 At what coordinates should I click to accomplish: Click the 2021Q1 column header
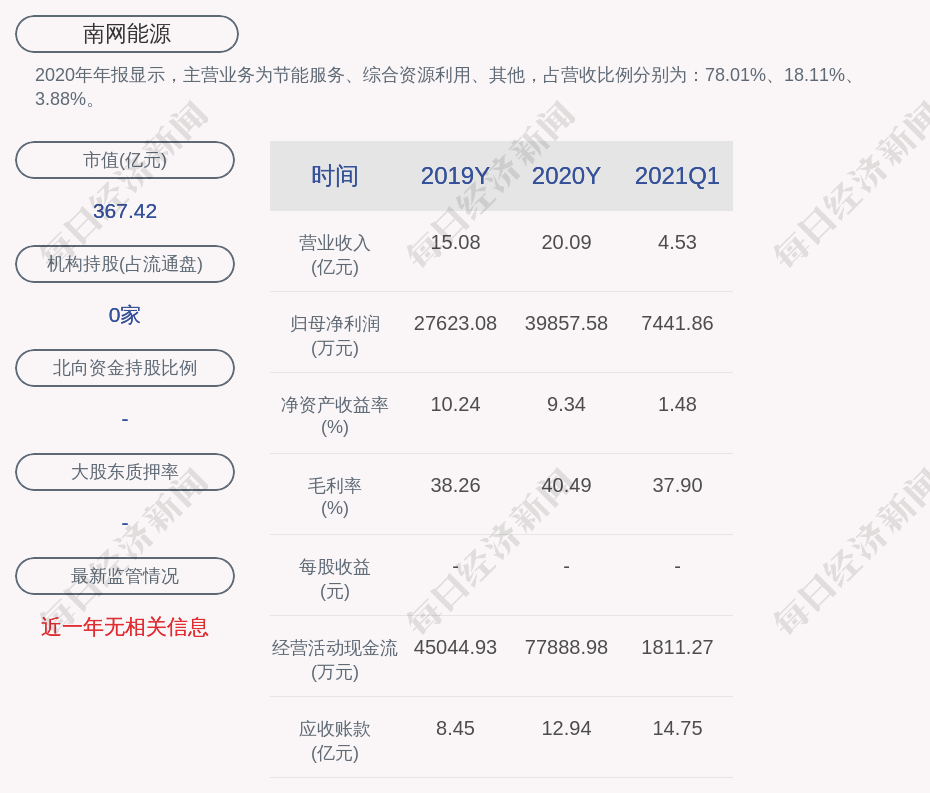pos(677,176)
